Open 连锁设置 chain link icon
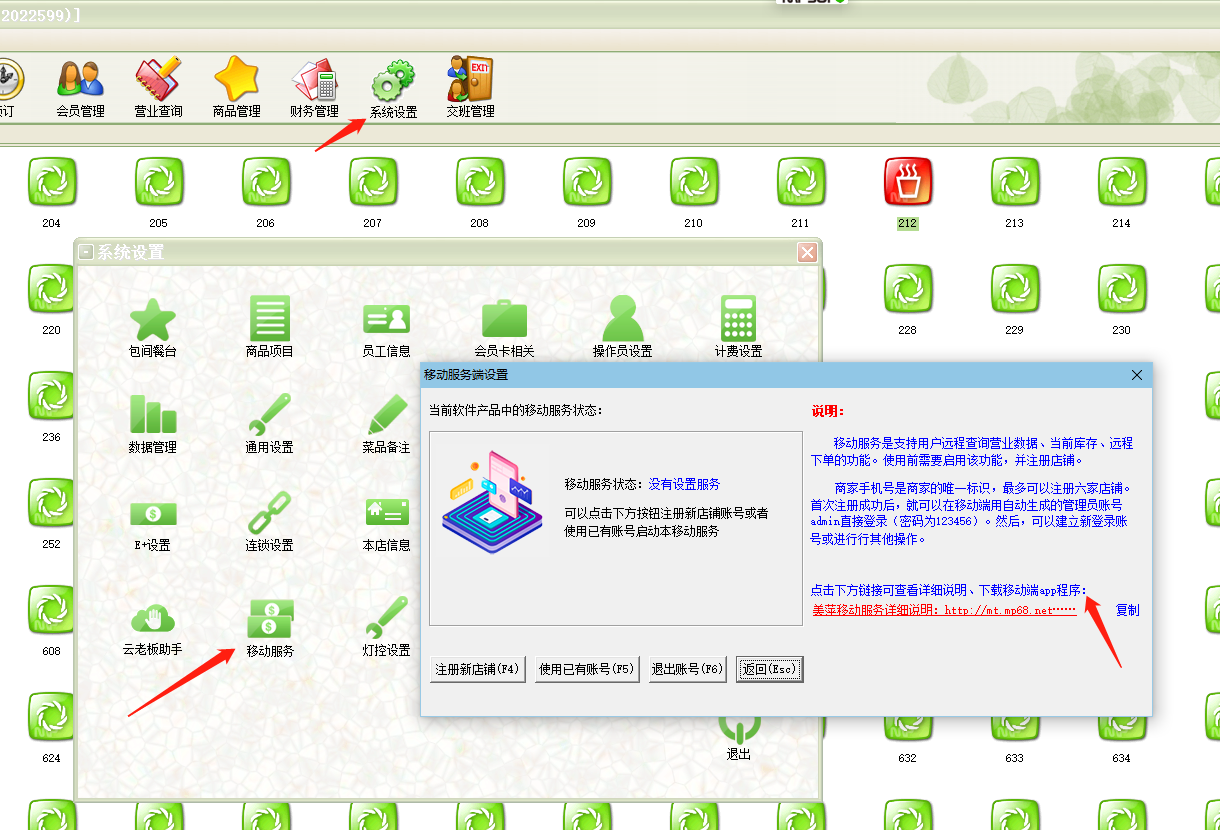 tap(269, 513)
